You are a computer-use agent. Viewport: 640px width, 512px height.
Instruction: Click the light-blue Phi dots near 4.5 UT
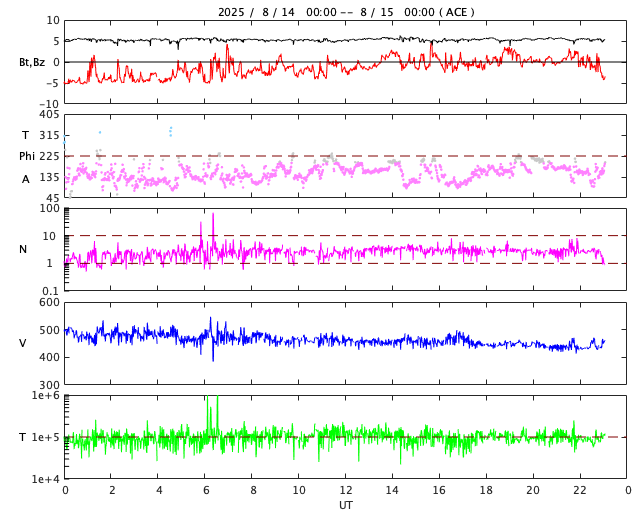tap(171, 131)
